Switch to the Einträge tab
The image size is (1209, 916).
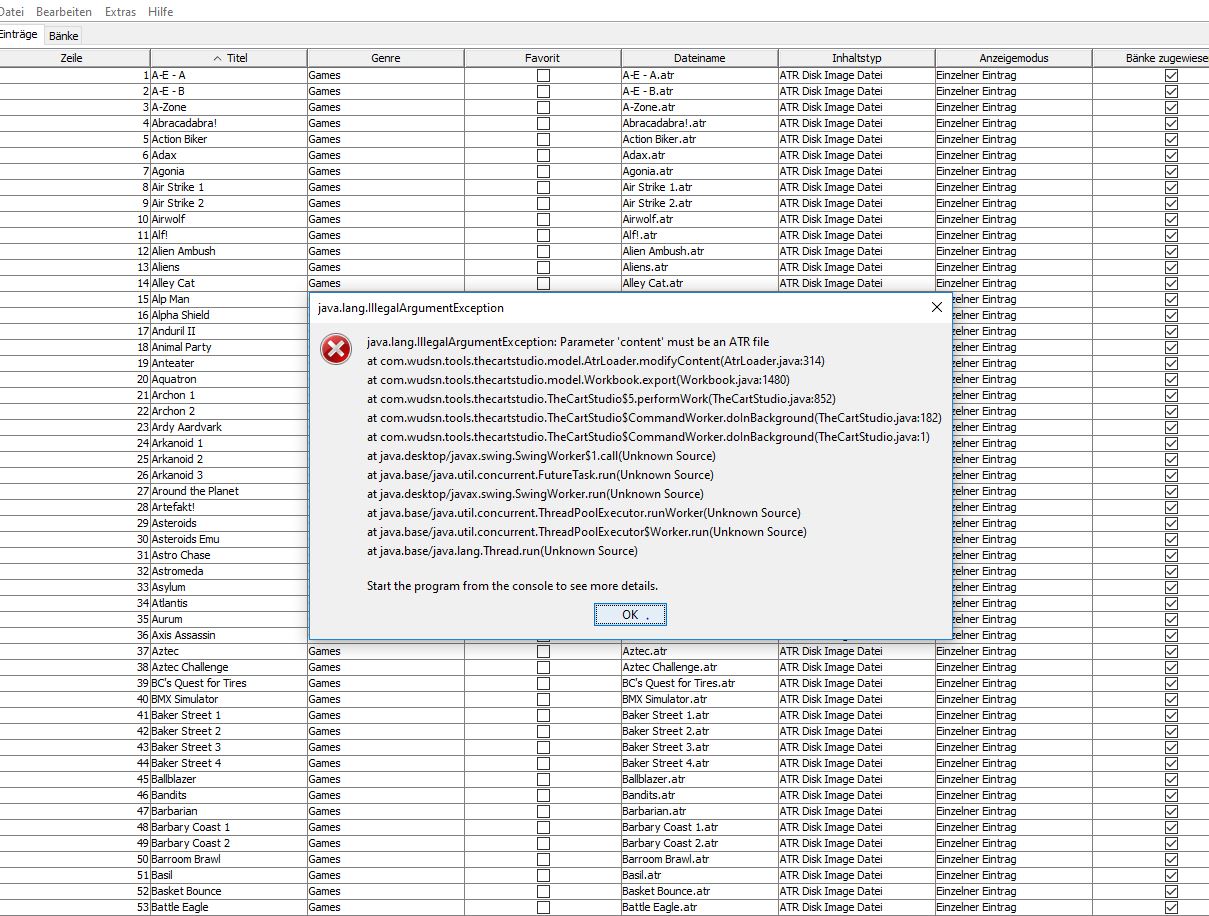point(19,34)
